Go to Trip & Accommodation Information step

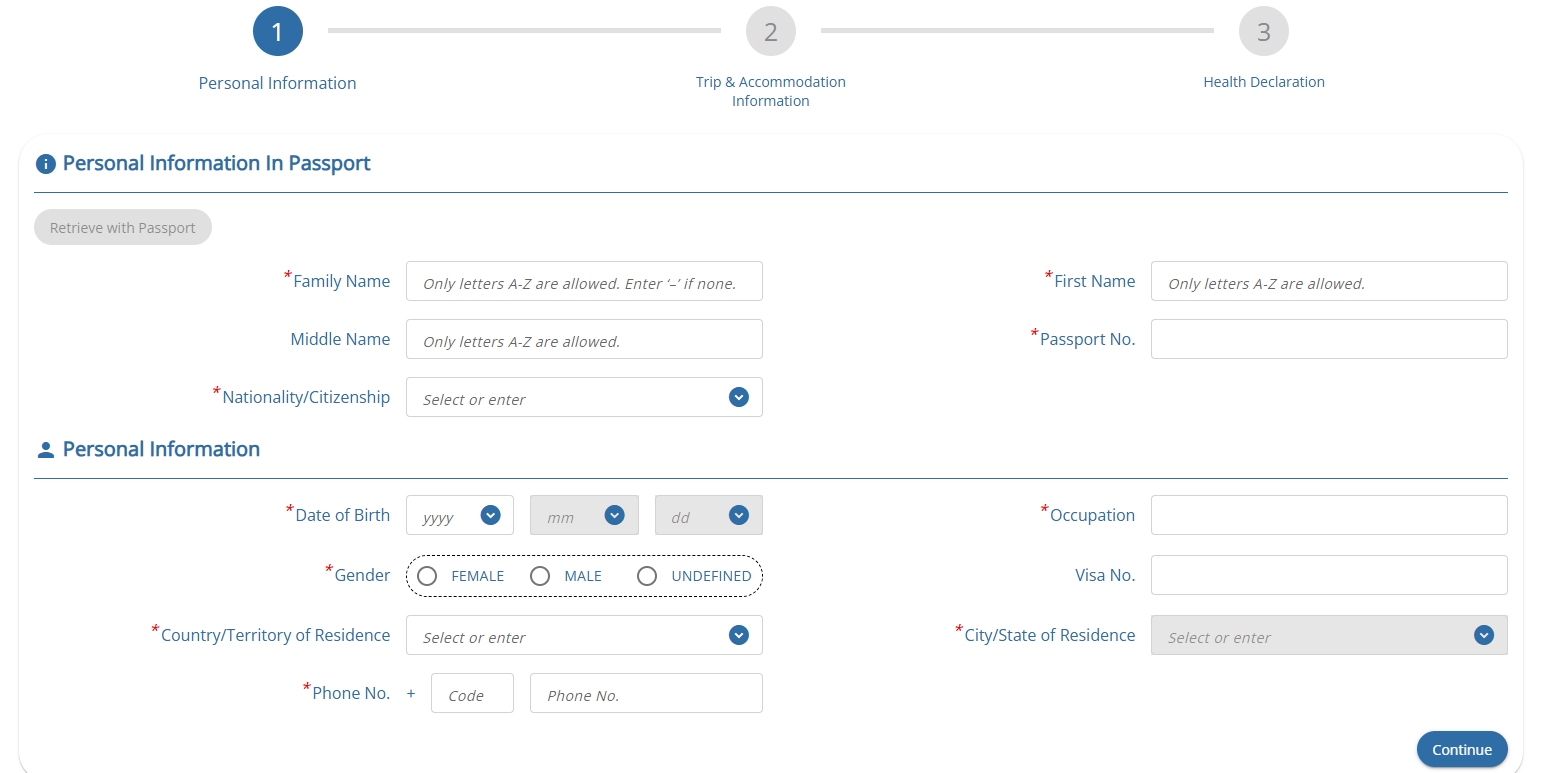point(770,91)
